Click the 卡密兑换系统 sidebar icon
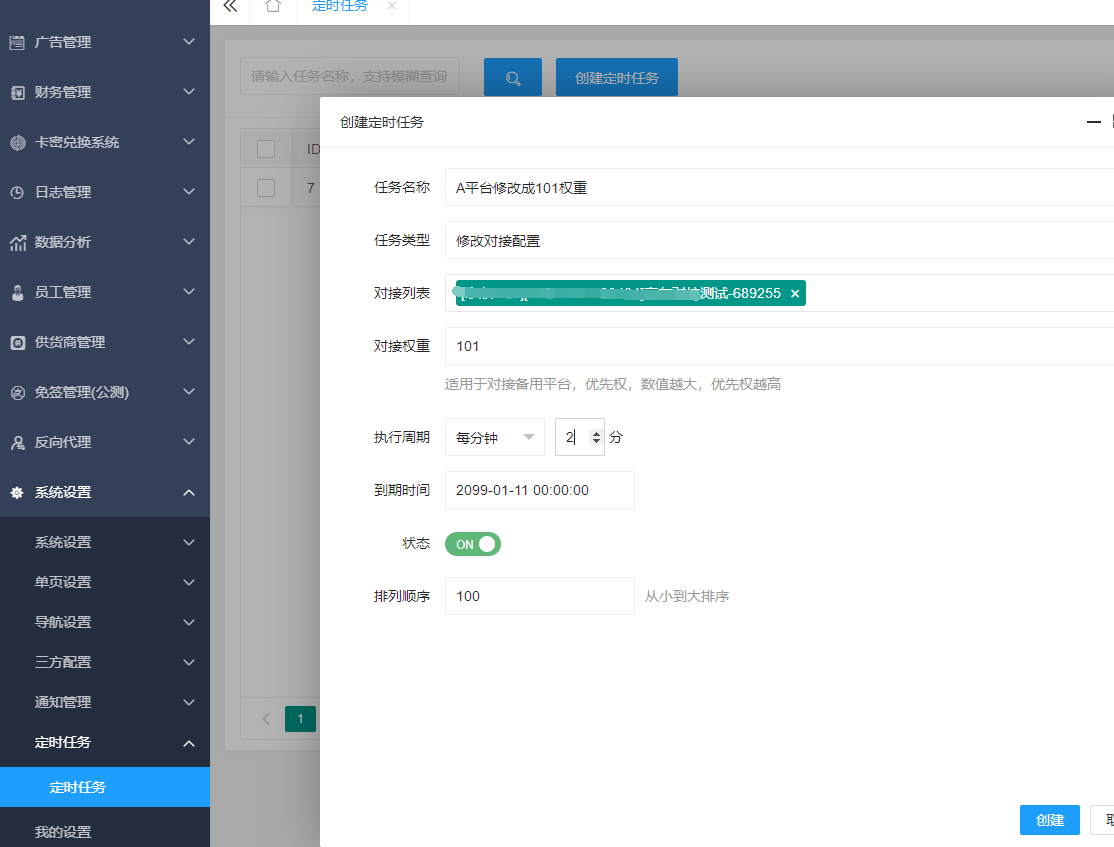This screenshot has width=1114, height=847. tap(17, 143)
